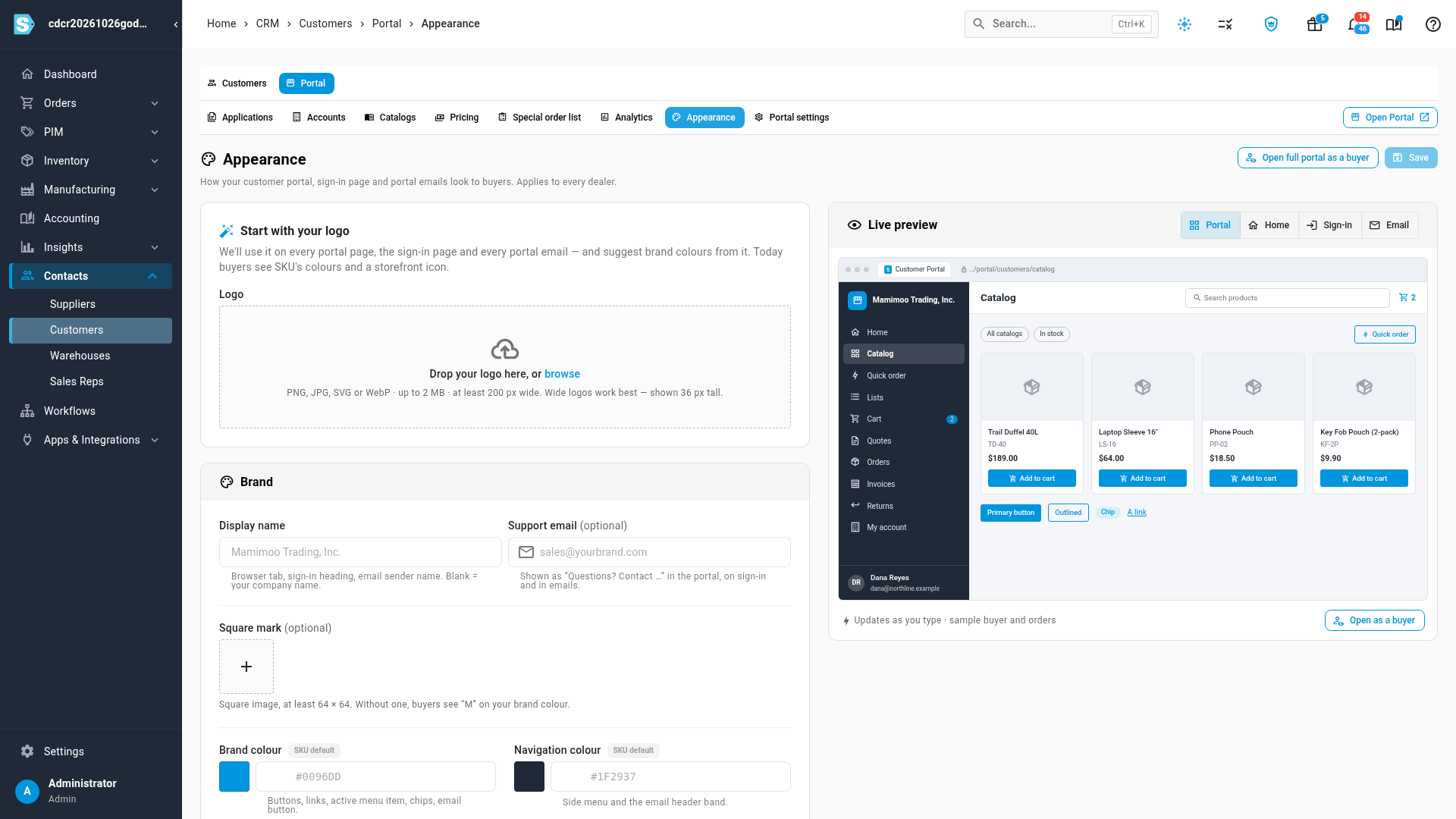The width and height of the screenshot is (1456, 819).
Task: Click Quick order lightning item in preview menu
Action: pos(904,375)
